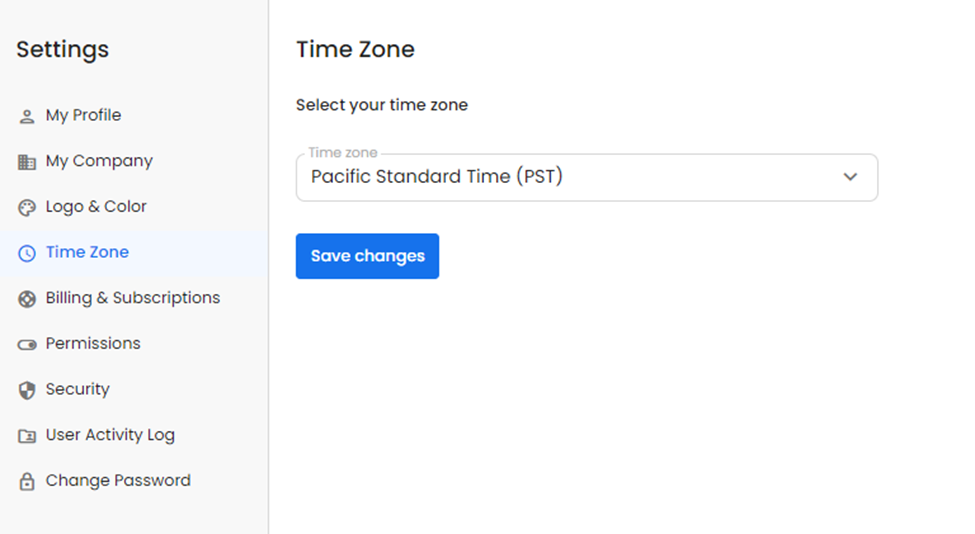
Task: Go to My Company settings
Action: coord(99,161)
